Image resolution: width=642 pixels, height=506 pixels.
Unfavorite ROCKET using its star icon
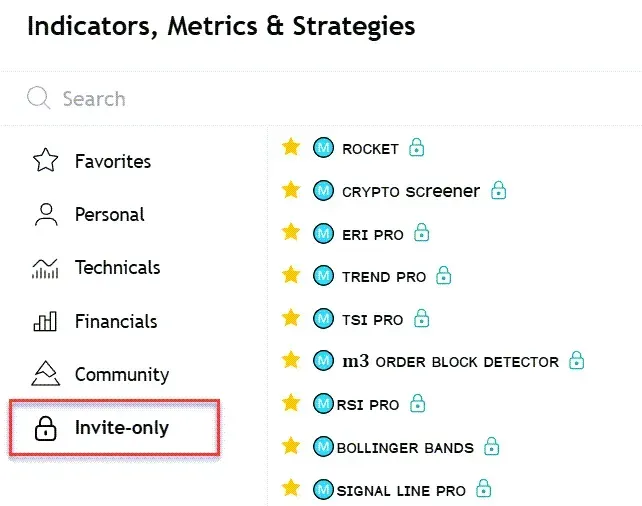coord(291,148)
